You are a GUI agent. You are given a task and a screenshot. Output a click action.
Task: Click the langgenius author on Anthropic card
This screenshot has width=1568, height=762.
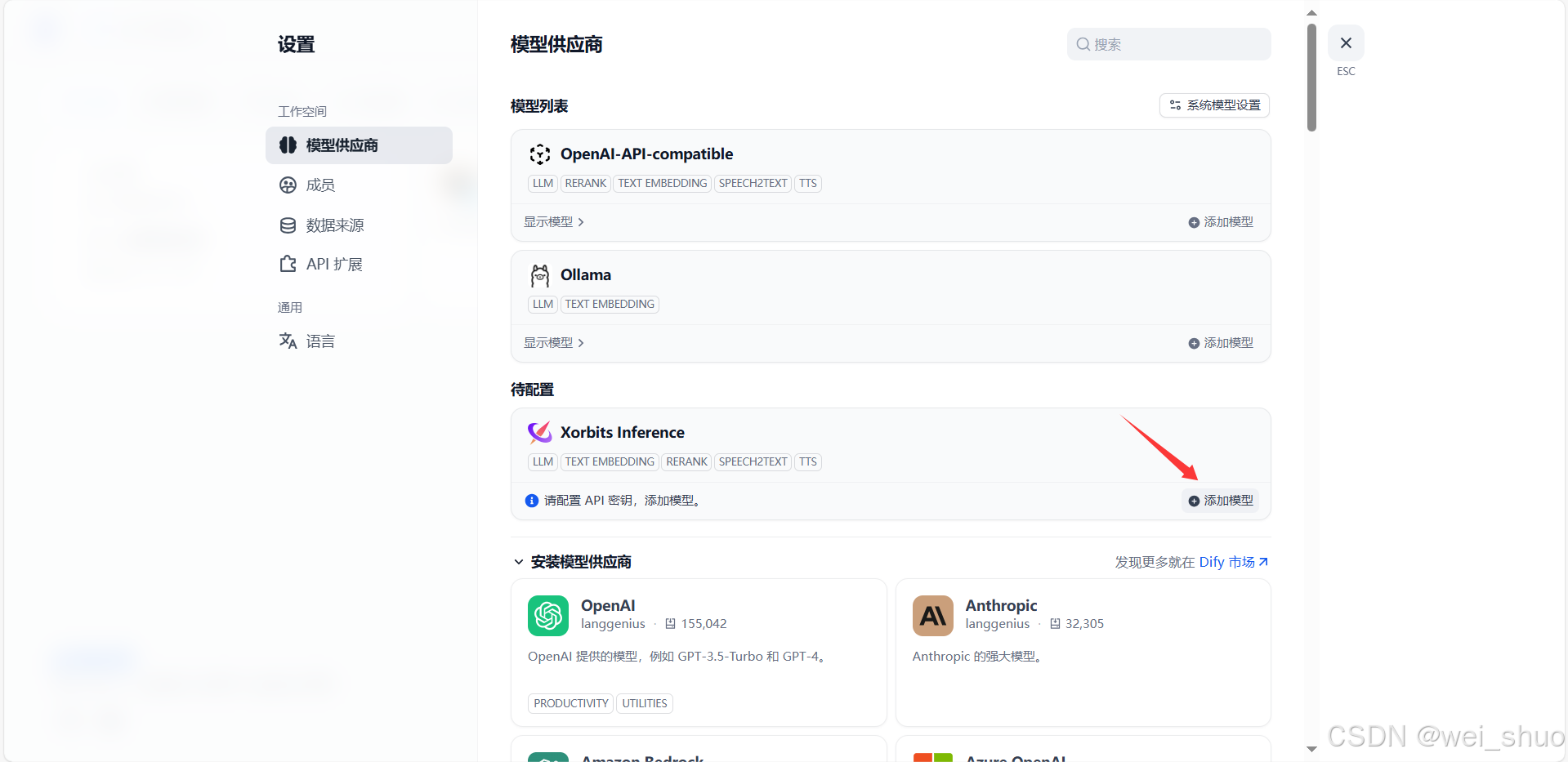pos(998,624)
